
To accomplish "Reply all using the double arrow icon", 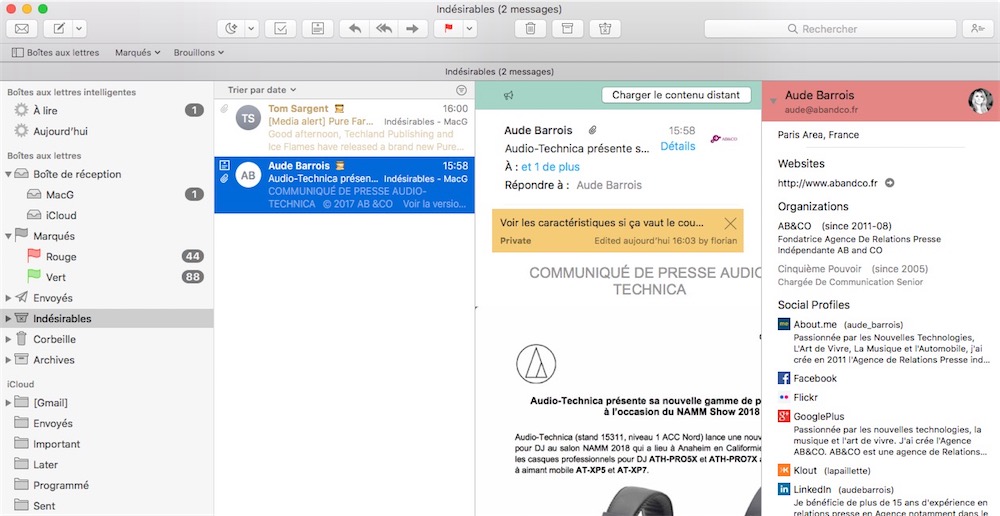I will 384,29.
